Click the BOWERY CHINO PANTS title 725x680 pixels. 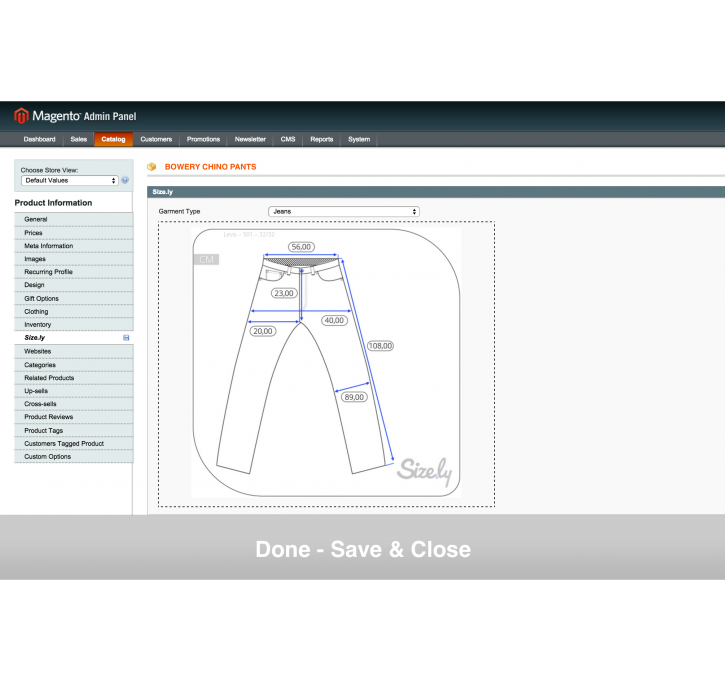pos(210,167)
